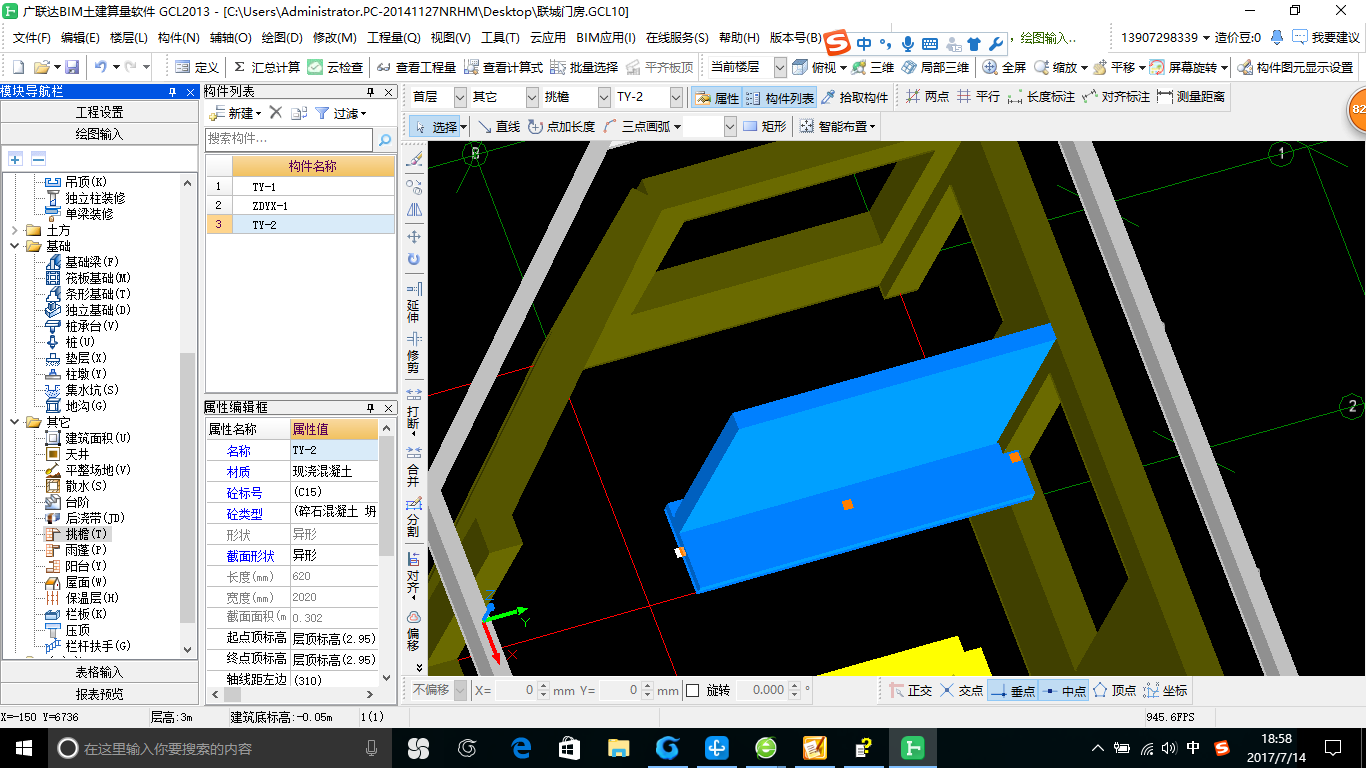Toggle 正交 orthogonal snap mode
Viewport: 1366px width, 768px height.
909,690
